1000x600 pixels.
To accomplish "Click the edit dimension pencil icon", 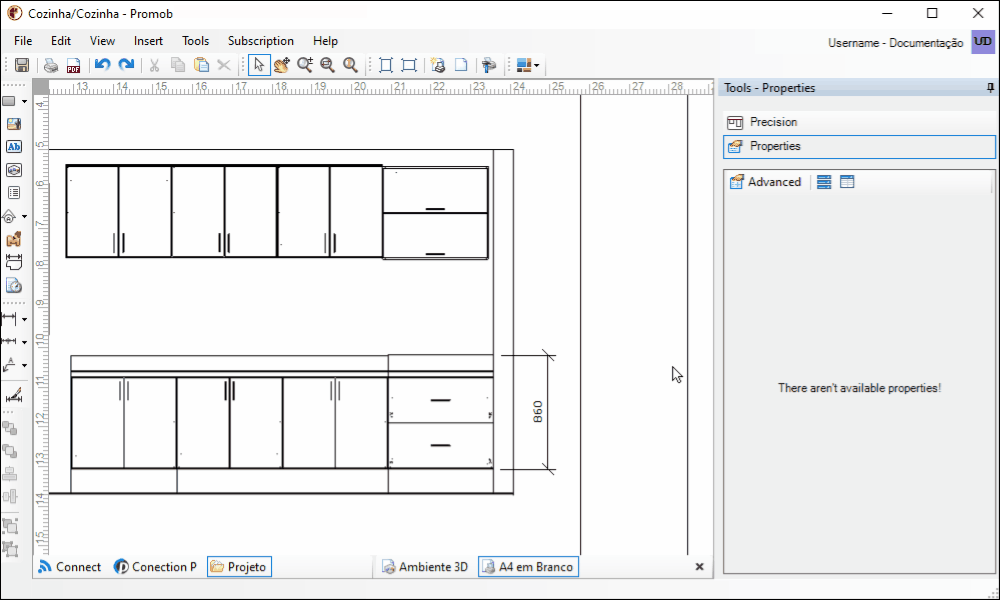I will point(13,395).
